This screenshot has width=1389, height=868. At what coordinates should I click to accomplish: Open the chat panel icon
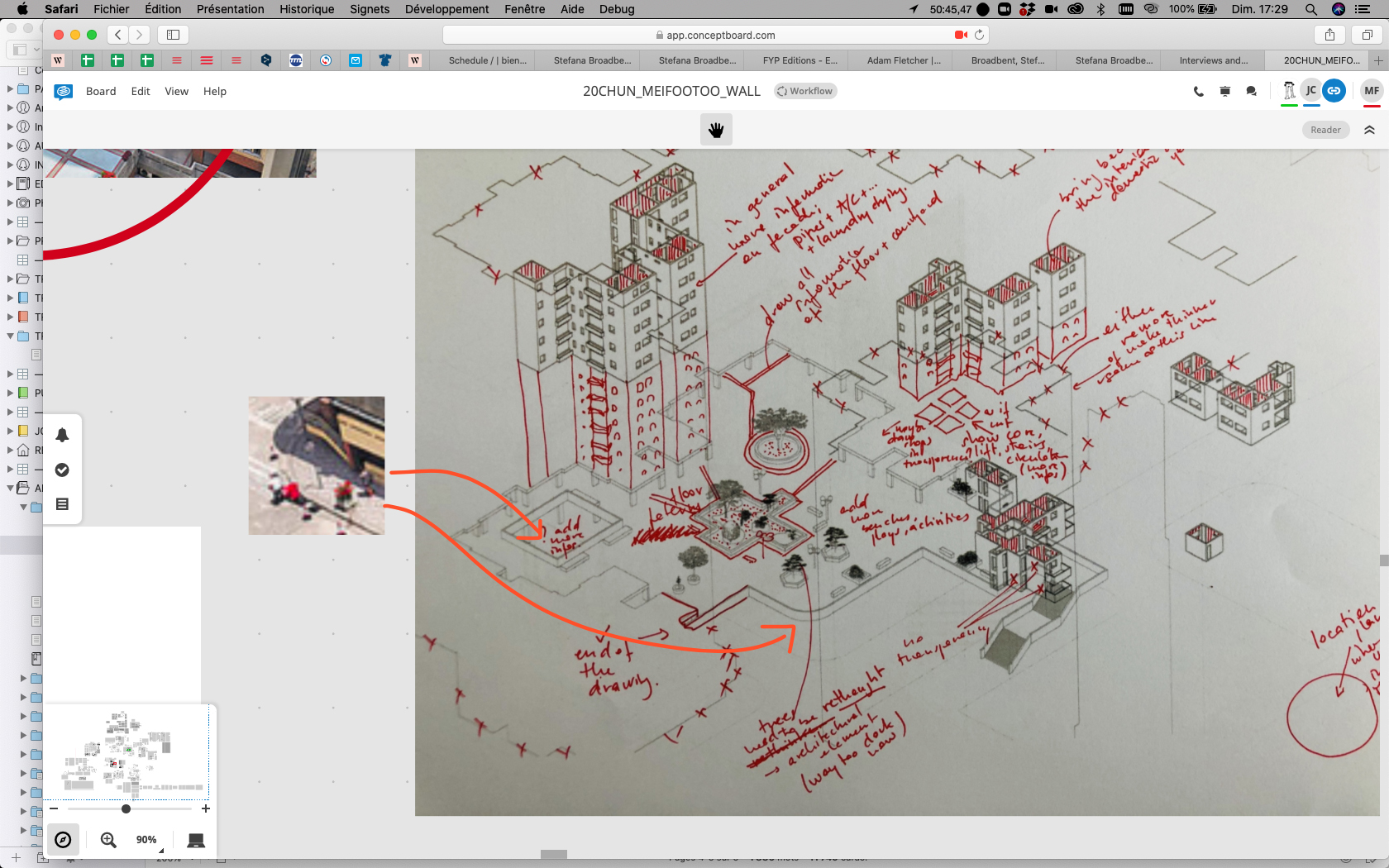pyautogui.click(x=1251, y=91)
